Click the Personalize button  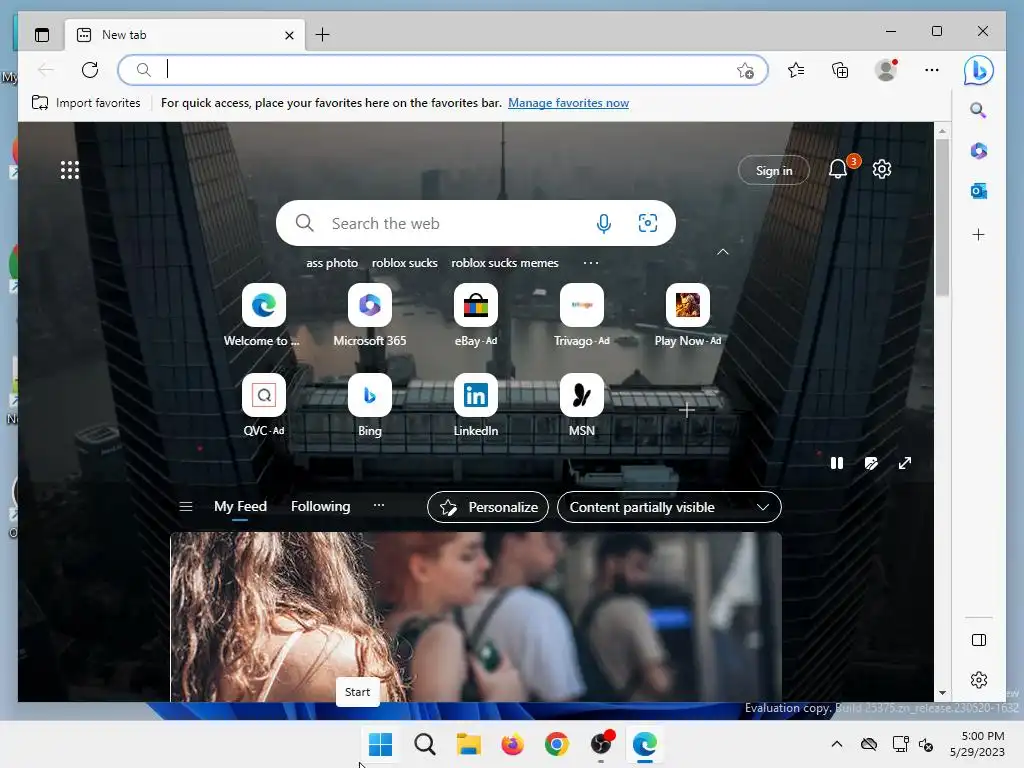tap(488, 507)
